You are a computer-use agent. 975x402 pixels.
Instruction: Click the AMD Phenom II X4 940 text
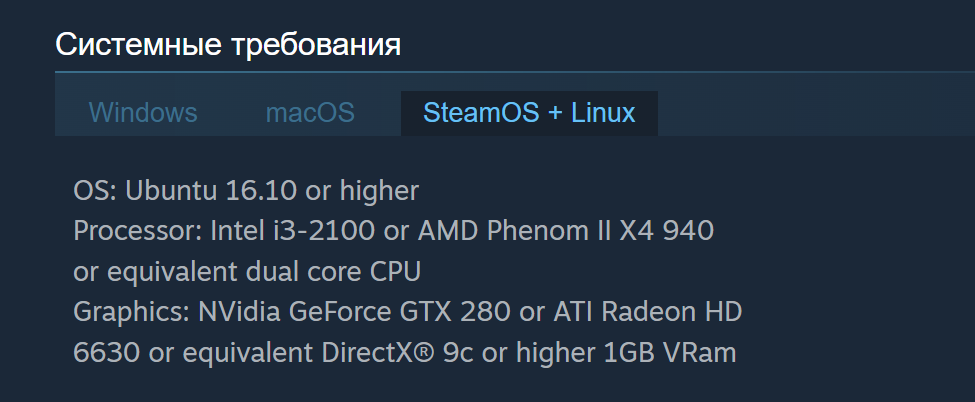pos(566,231)
